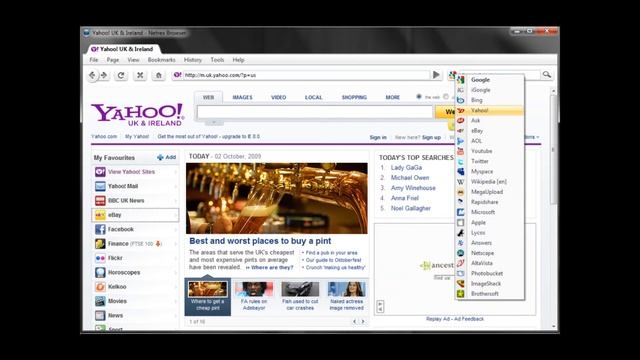Add a favourite with the Add button
The image size is (640, 360).
167,157
